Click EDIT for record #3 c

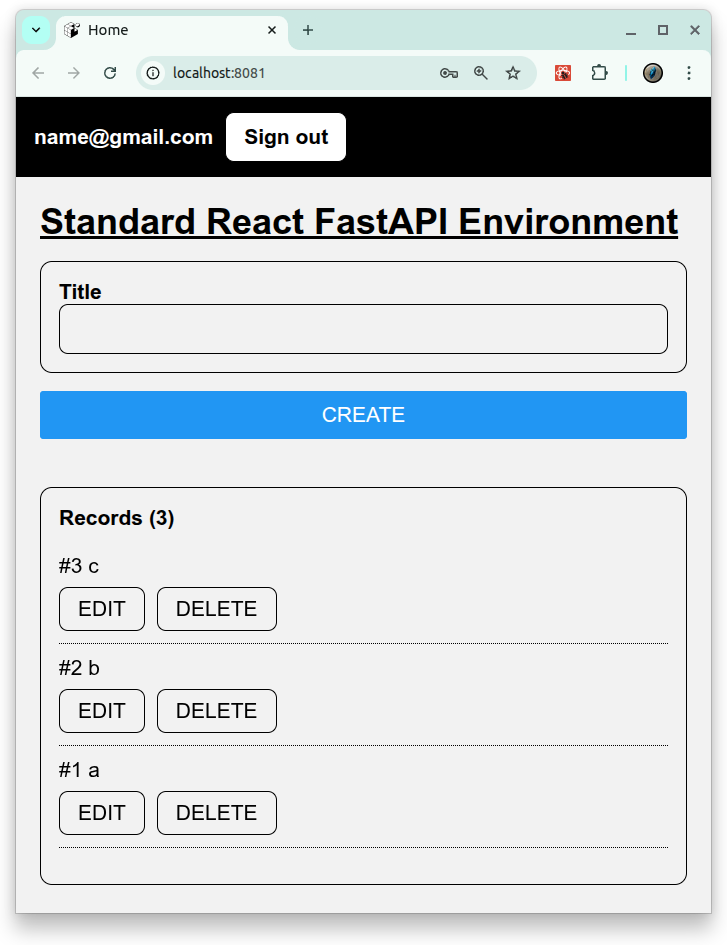[102, 609]
